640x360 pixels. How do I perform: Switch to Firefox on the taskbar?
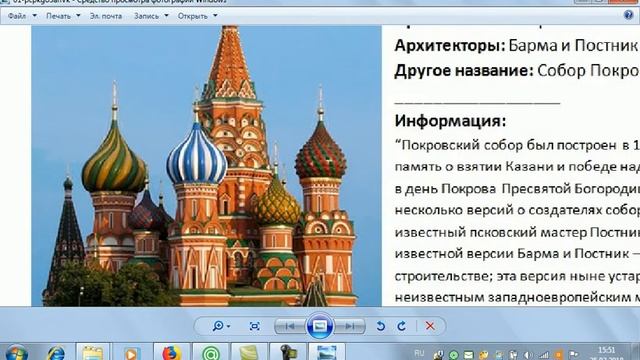point(171,353)
